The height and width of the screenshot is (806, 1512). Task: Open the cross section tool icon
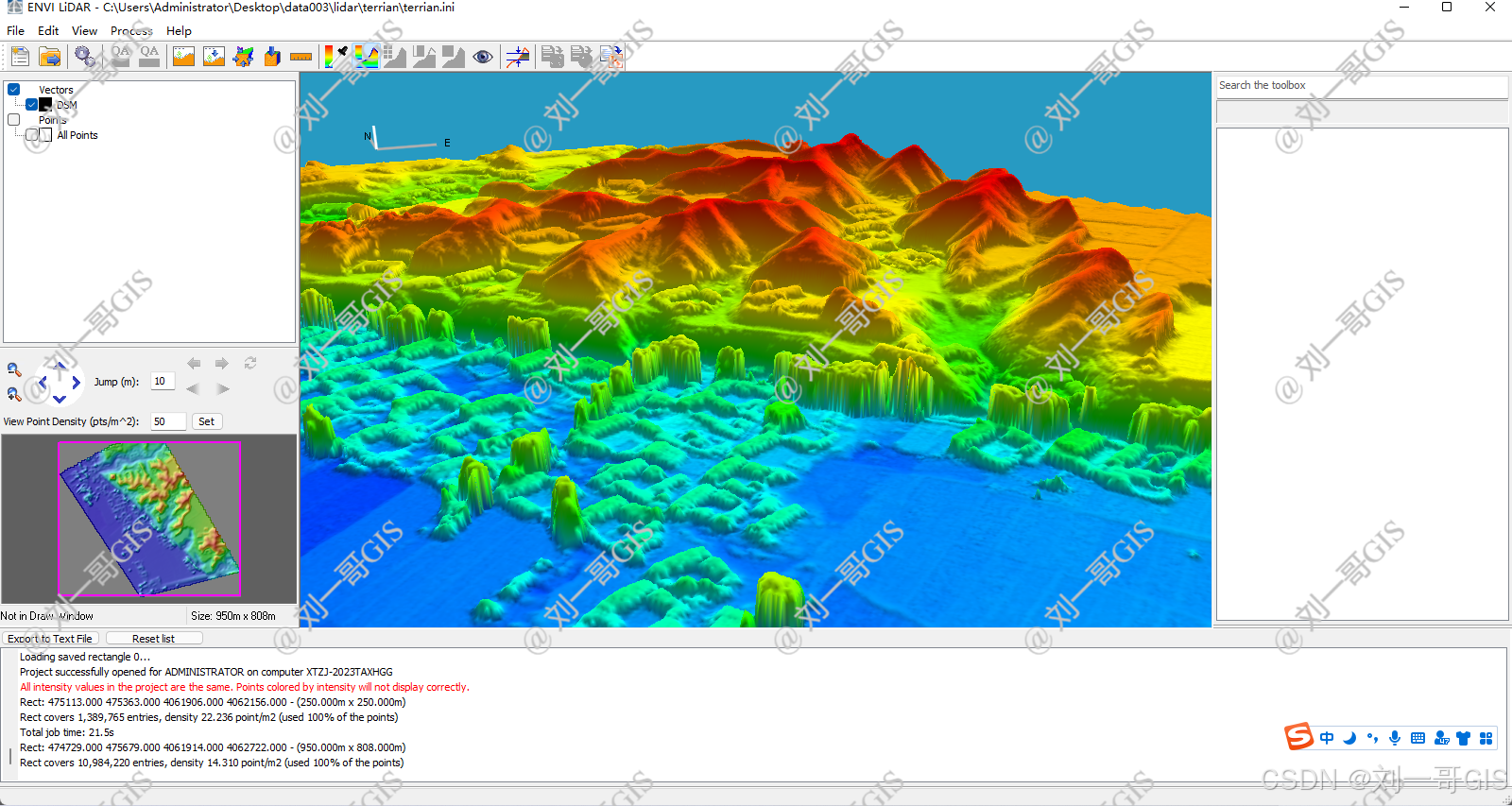(517, 57)
